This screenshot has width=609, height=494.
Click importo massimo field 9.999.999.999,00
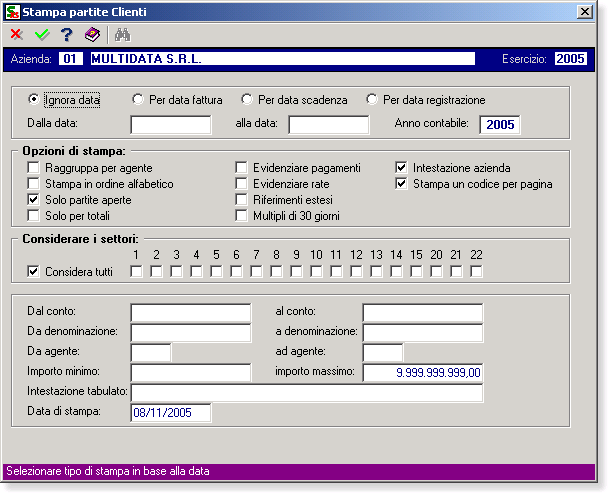423,373
